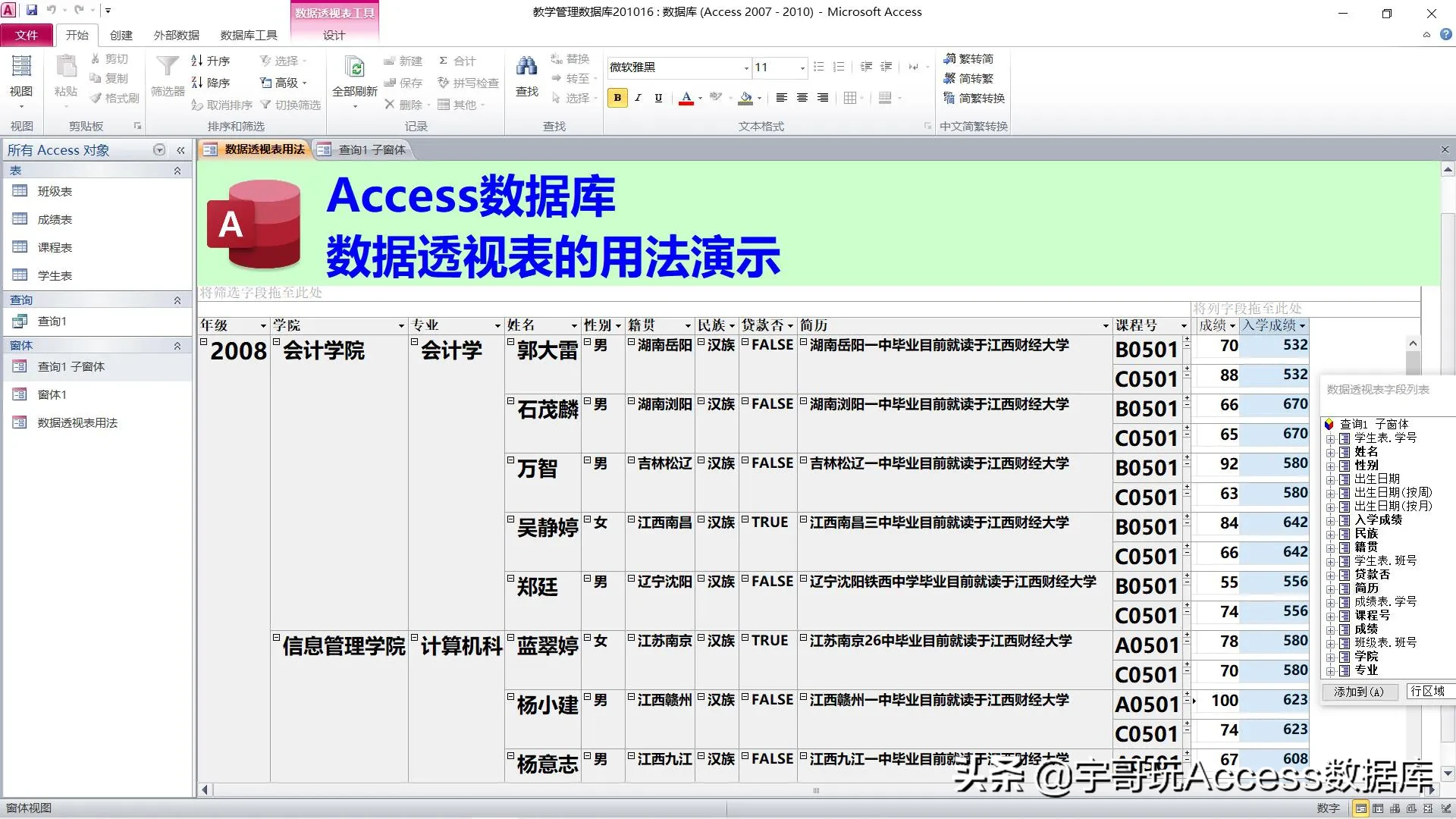Screen dimensions: 1456x819
Task: Click the gridlines icon in text format group
Action: tap(850, 98)
